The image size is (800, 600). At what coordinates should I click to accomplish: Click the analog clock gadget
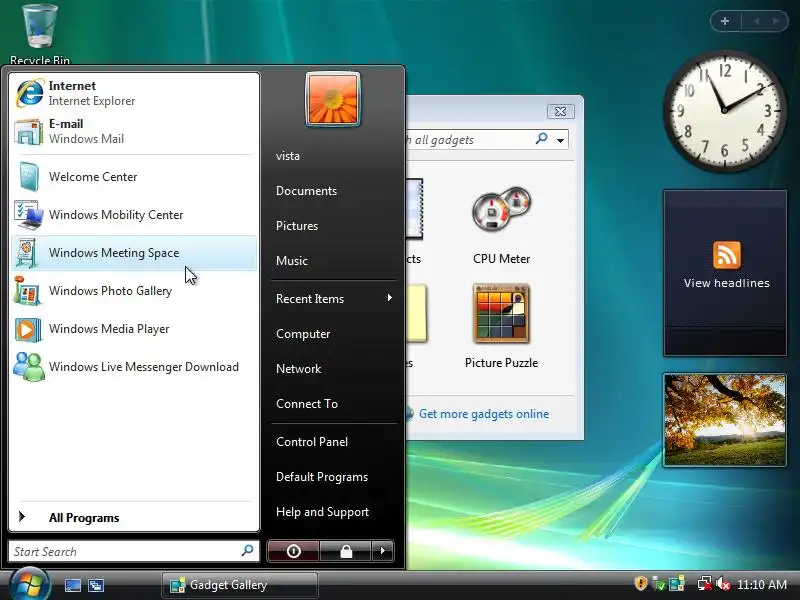click(724, 110)
